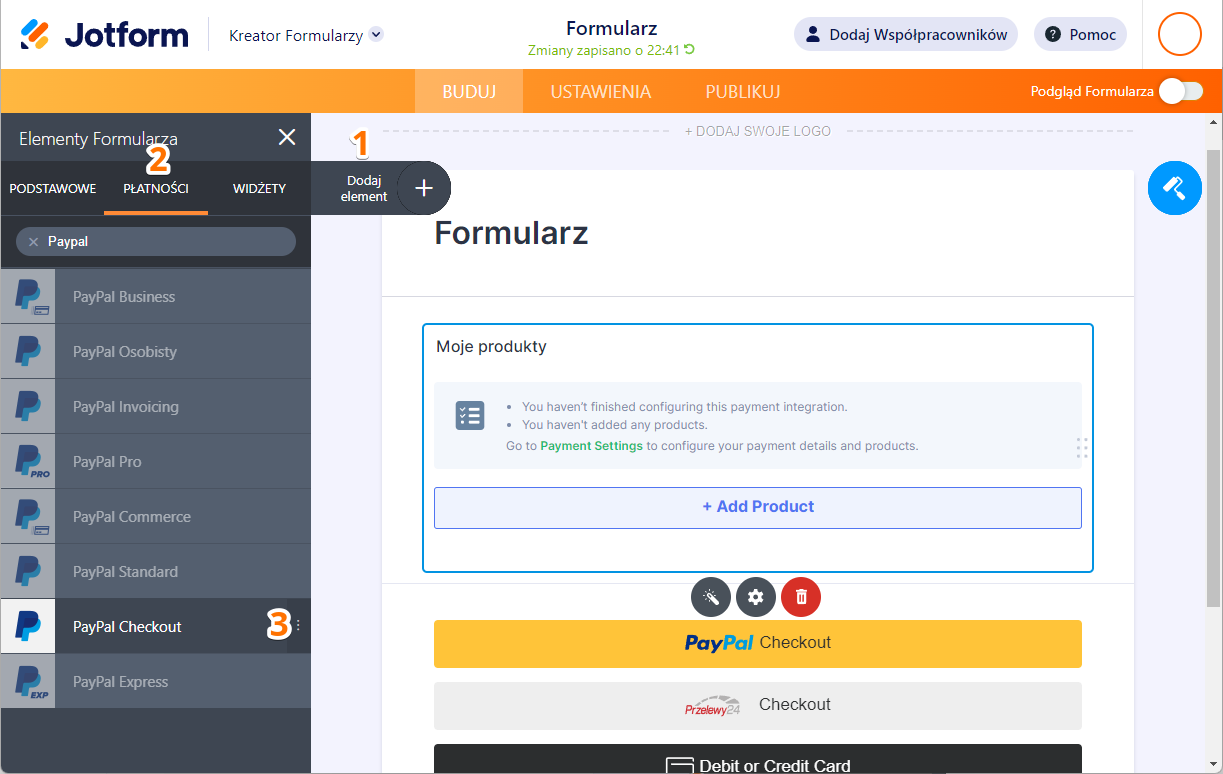Viewport: 1223px width, 774px height.
Task: Click the PayPal Osobisty icon
Action: coord(28,352)
